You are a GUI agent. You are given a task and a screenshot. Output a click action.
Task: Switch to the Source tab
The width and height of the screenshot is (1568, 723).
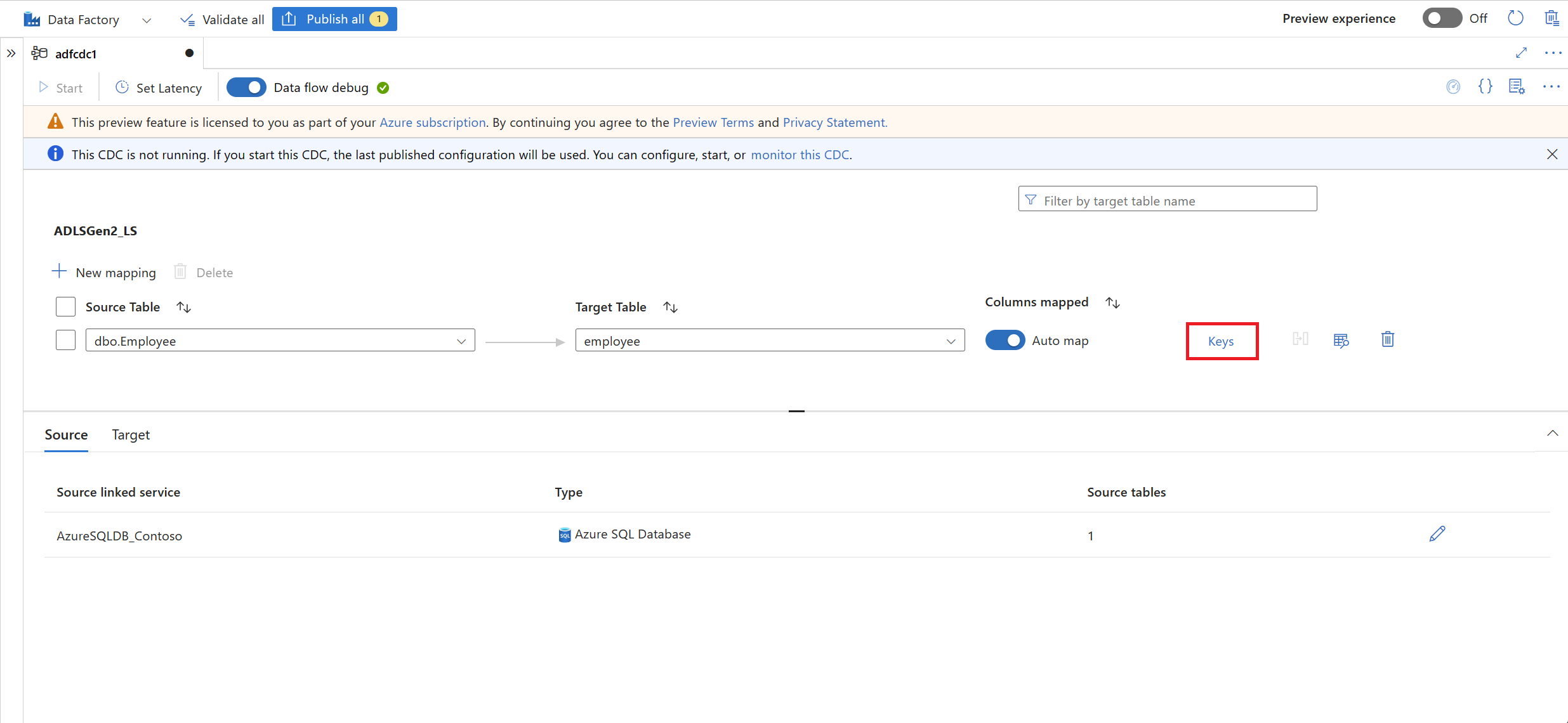coord(66,435)
